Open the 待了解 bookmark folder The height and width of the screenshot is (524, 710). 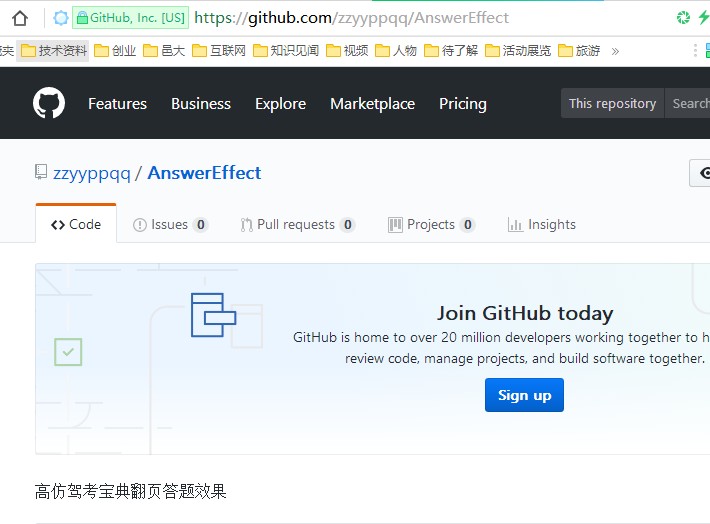click(451, 51)
